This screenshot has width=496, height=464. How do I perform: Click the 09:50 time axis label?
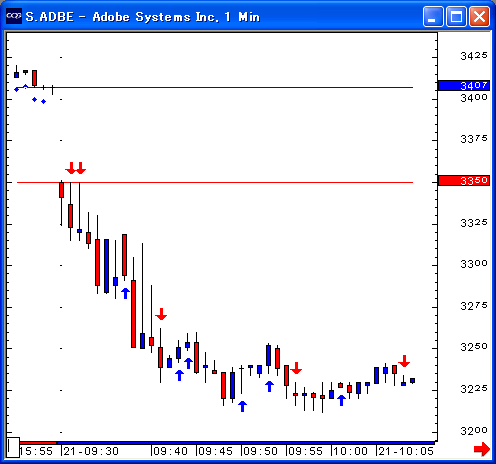coord(260,451)
